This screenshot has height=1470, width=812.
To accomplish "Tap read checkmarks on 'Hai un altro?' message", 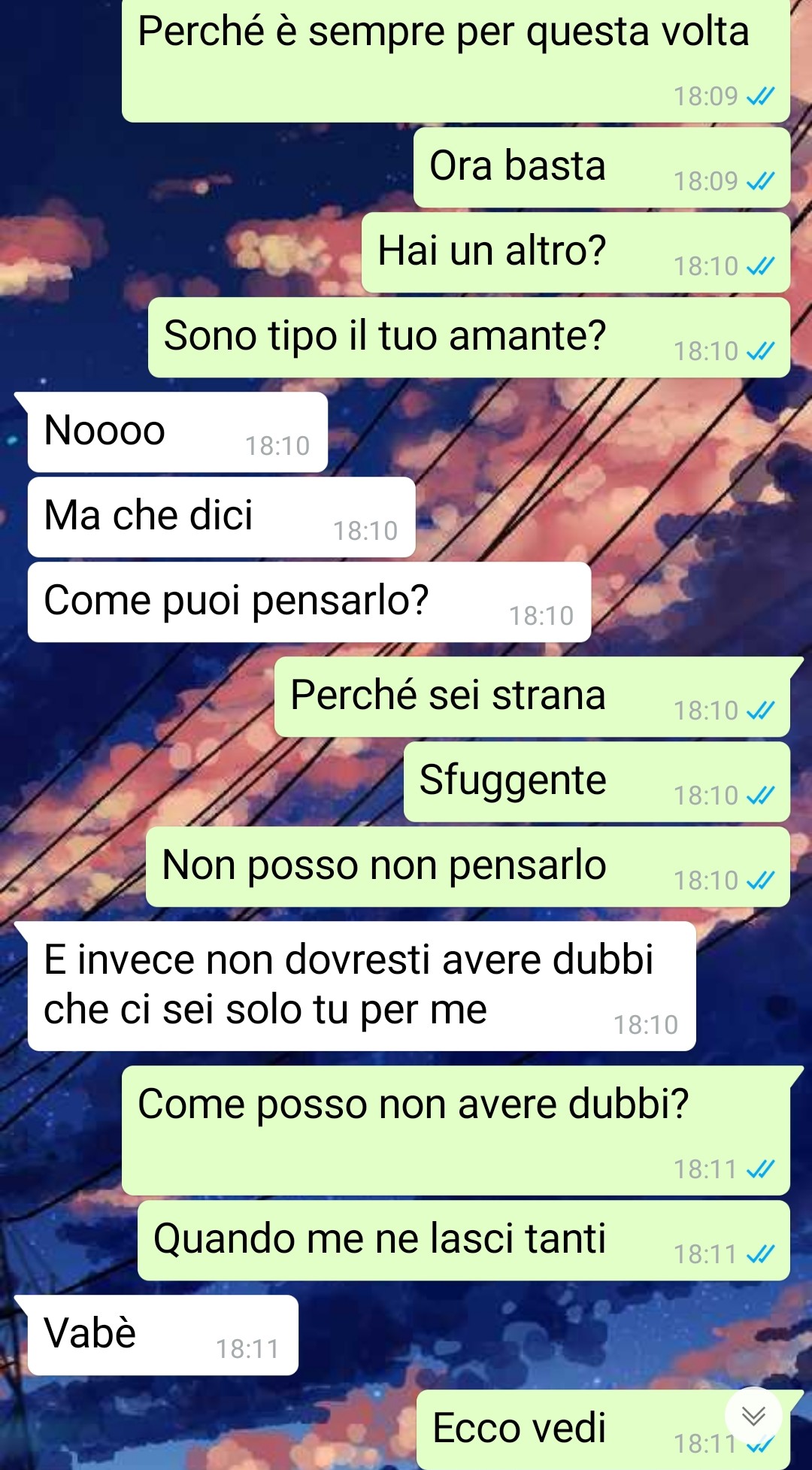I will pyautogui.click(x=760, y=266).
